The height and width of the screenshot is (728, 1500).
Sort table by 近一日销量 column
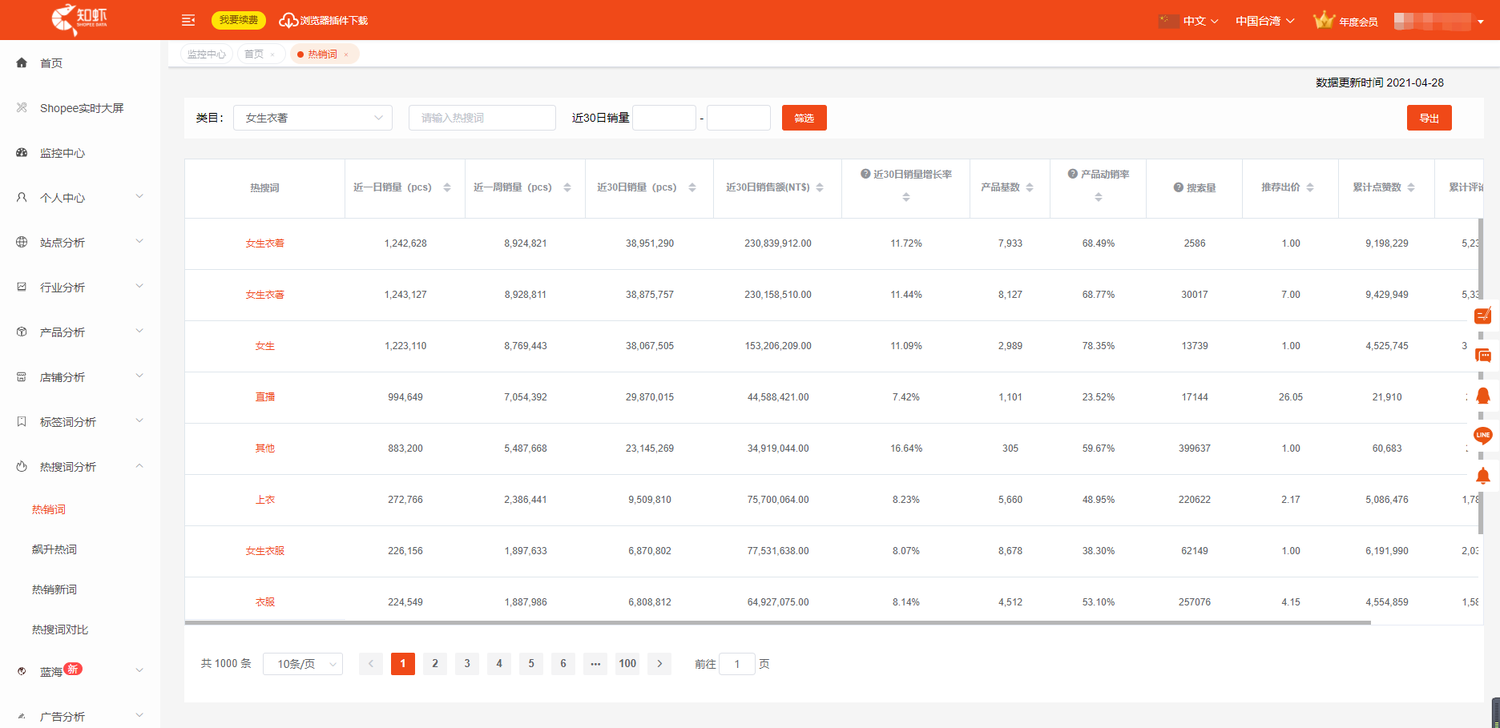point(447,188)
